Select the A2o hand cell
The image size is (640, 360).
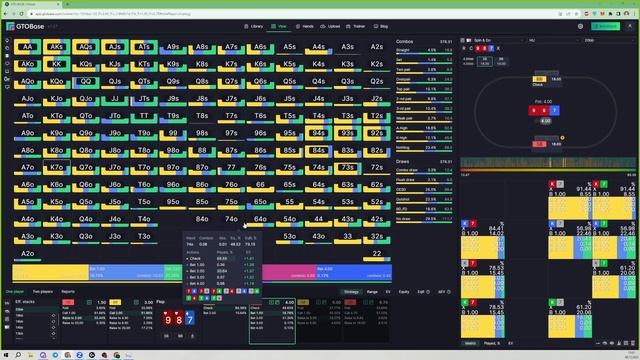[27, 254]
